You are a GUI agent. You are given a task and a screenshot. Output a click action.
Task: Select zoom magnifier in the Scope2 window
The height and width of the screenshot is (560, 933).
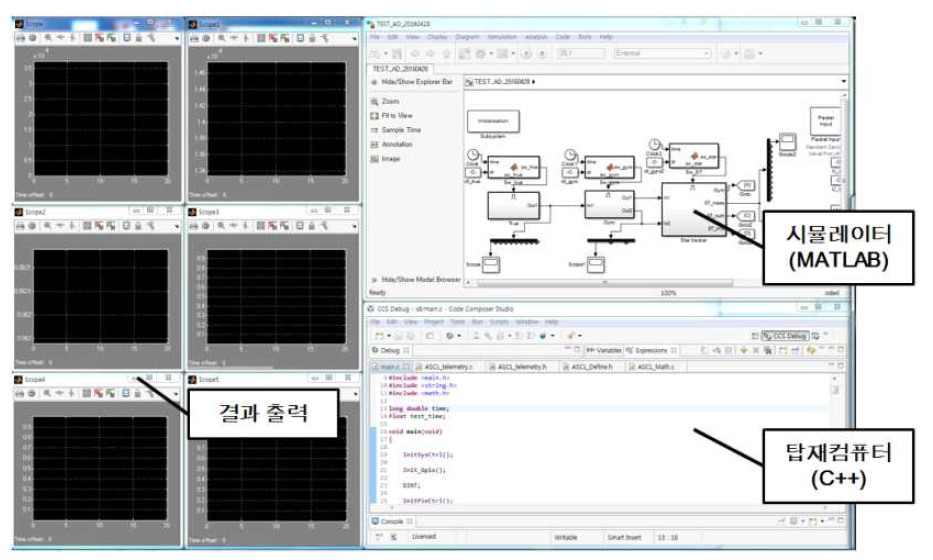coord(48,226)
